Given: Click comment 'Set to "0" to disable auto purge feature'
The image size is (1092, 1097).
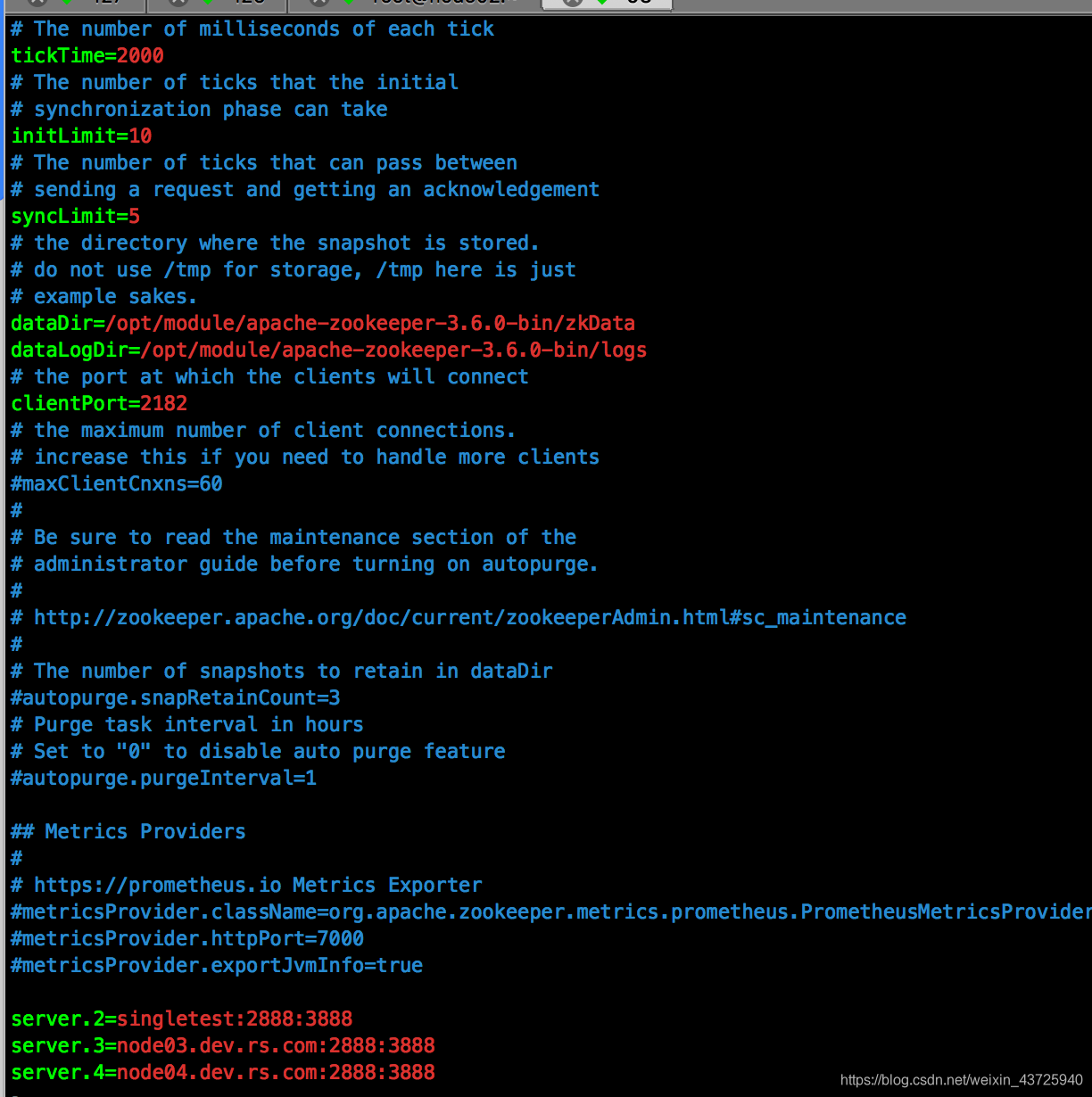Looking at the screenshot, I should point(258,751).
